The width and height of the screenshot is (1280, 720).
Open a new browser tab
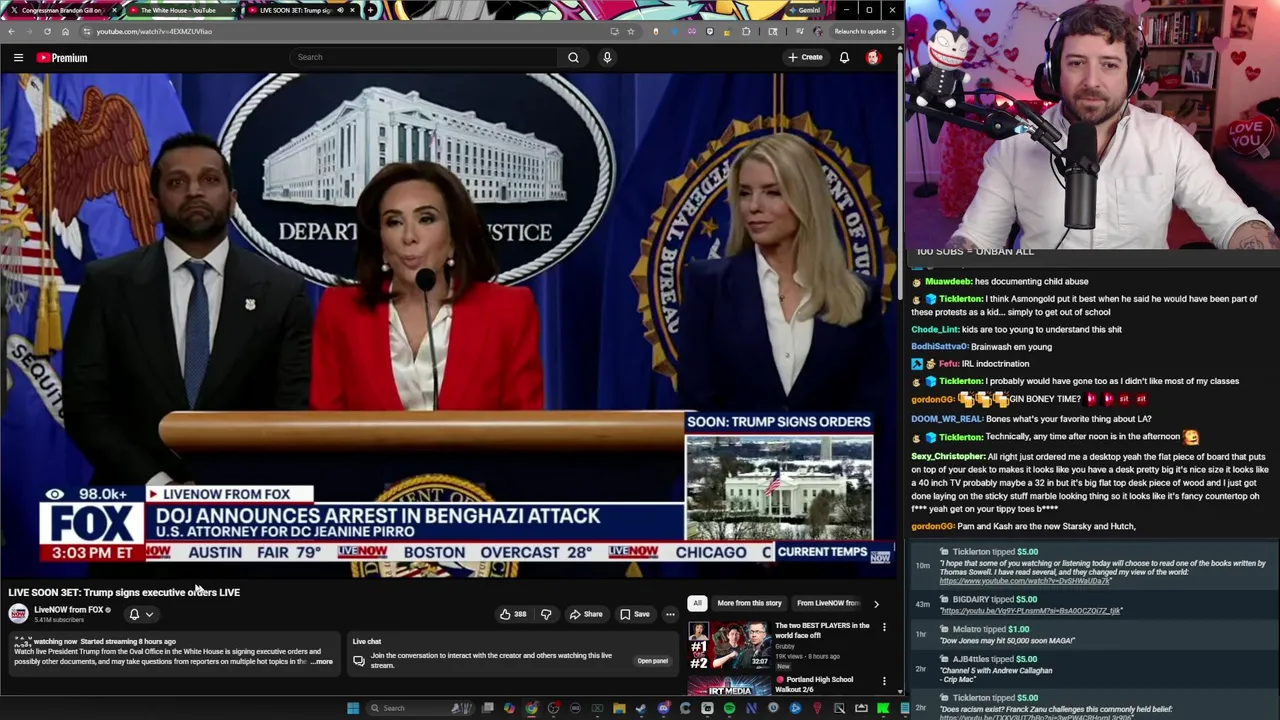370,10
